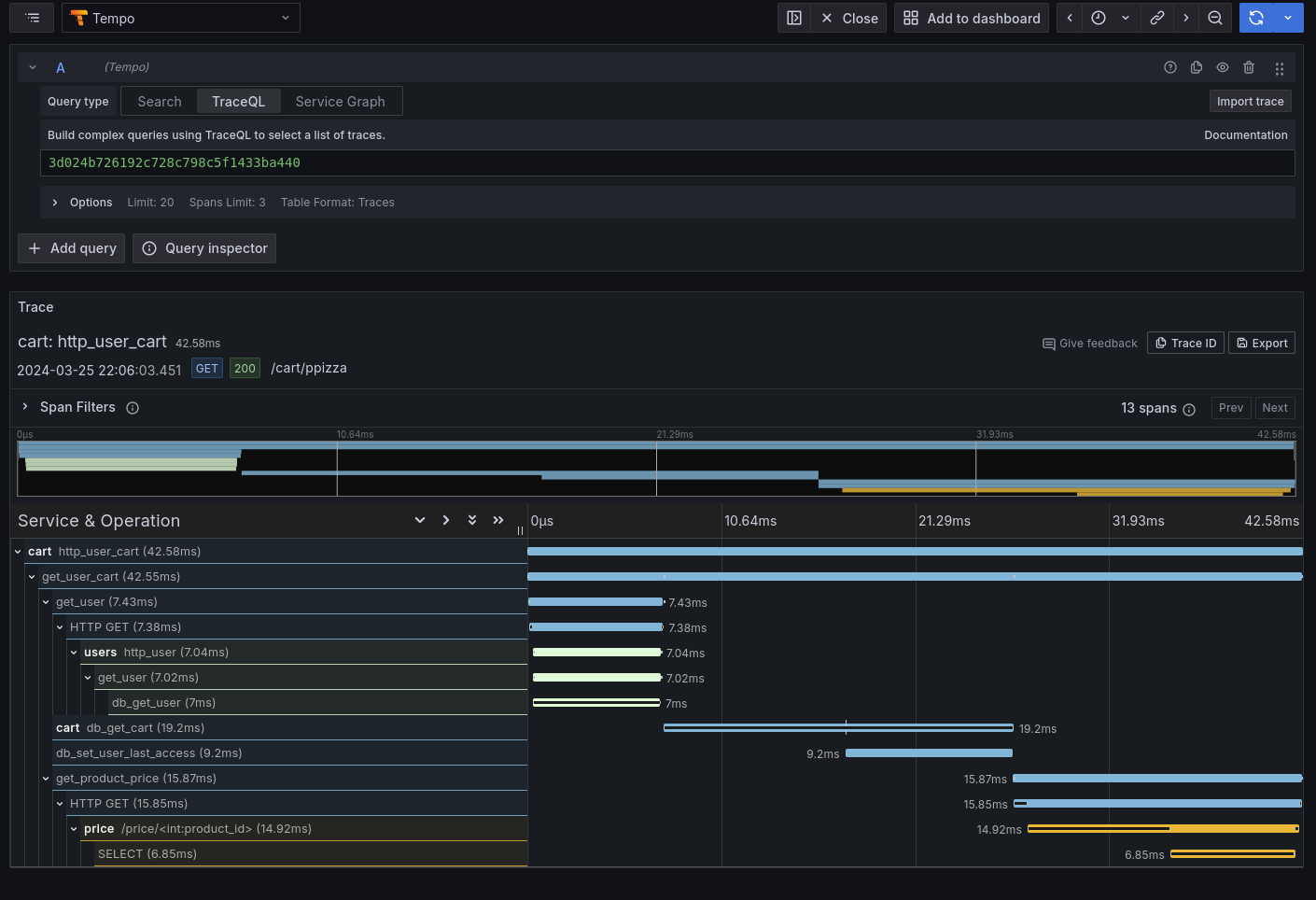Collapse query row A
This screenshot has height=900, width=1316.
tap(33, 67)
